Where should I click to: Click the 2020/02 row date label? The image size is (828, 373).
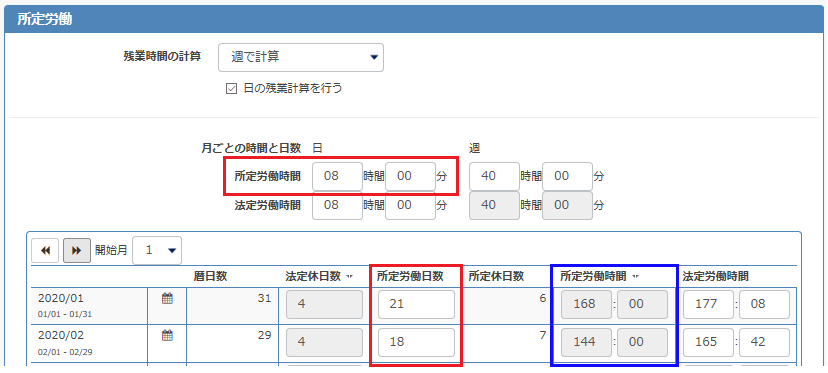point(61,335)
